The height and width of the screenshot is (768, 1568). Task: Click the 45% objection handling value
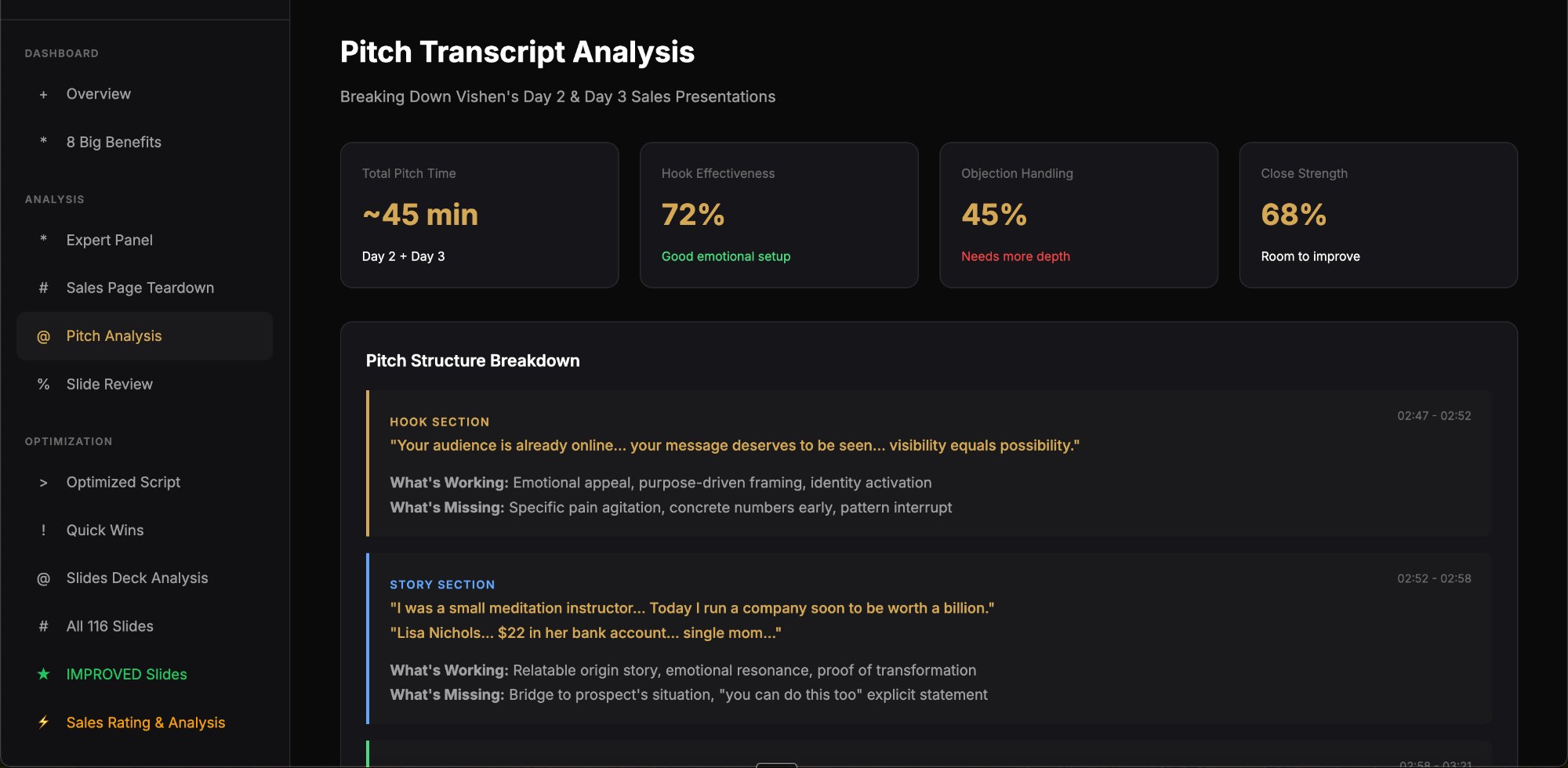(x=994, y=215)
